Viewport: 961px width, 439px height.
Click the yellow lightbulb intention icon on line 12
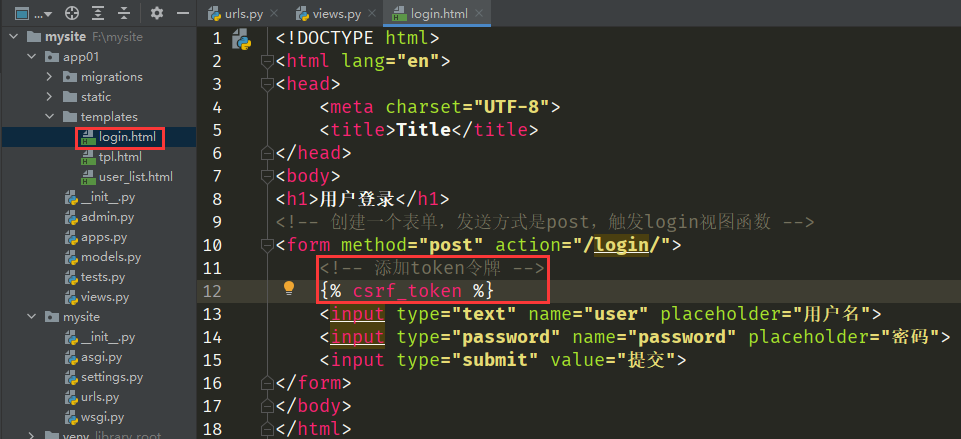[x=289, y=290]
